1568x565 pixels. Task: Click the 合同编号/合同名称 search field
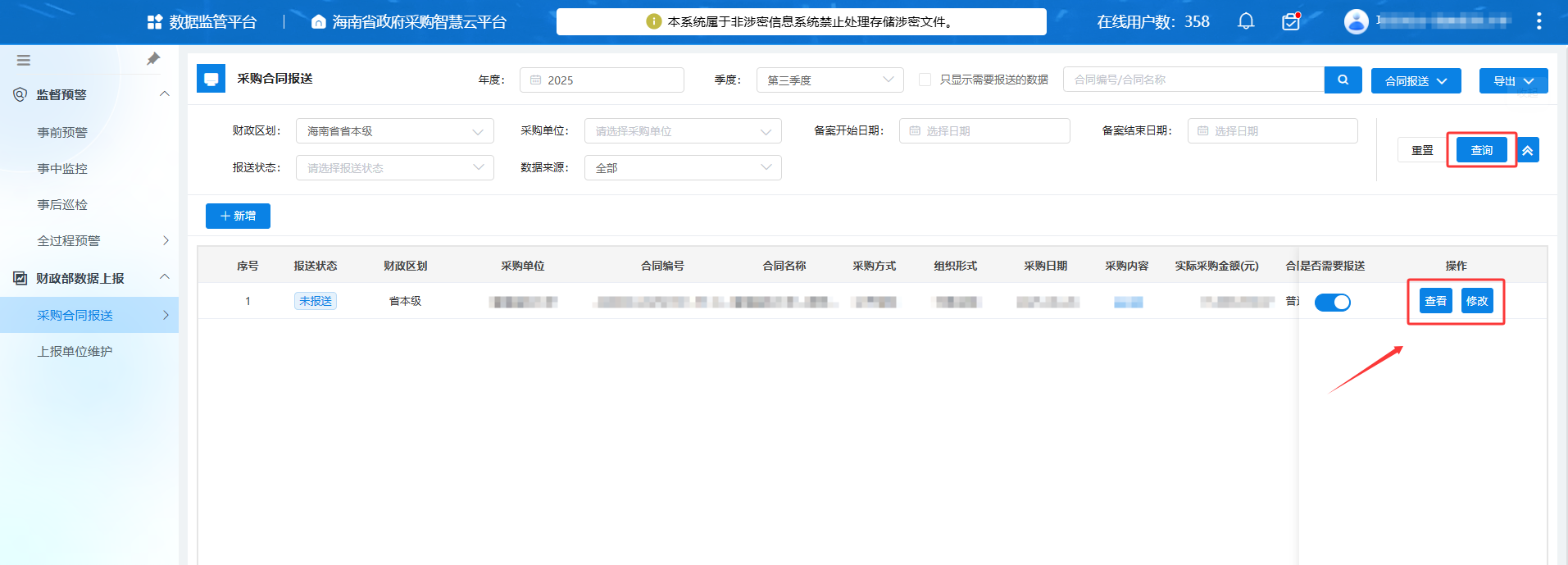tap(1193, 80)
